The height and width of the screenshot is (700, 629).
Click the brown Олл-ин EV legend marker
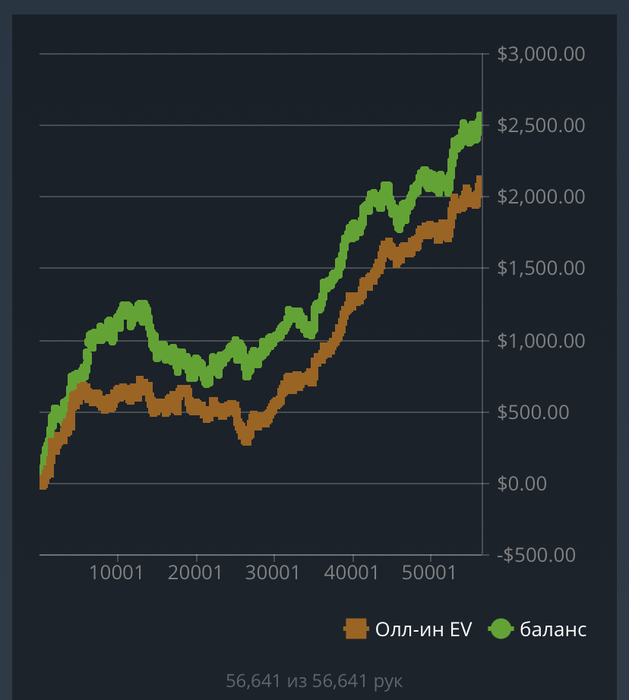coord(354,629)
